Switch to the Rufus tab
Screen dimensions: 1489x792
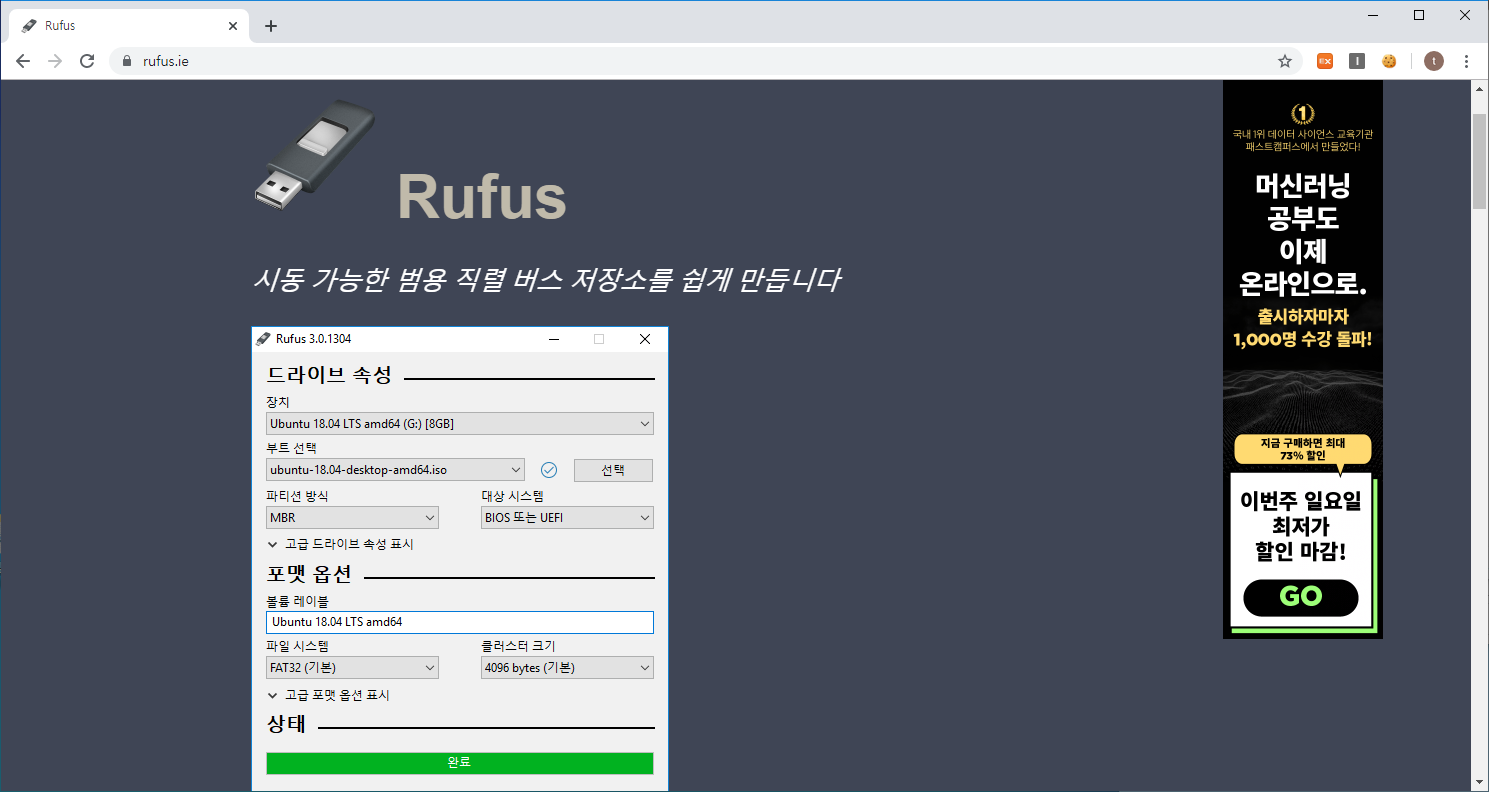pos(128,26)
